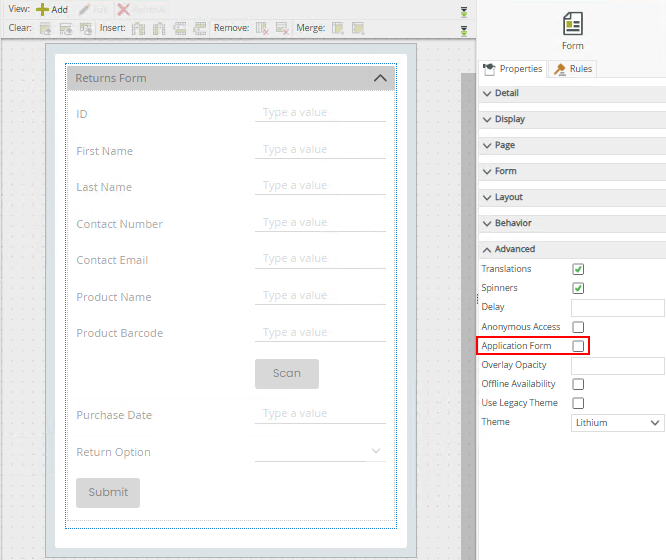Click the second Insert column icon
The height and width of the screenshot is (560, 666).
pyautogui.click(x=159, y=28)
